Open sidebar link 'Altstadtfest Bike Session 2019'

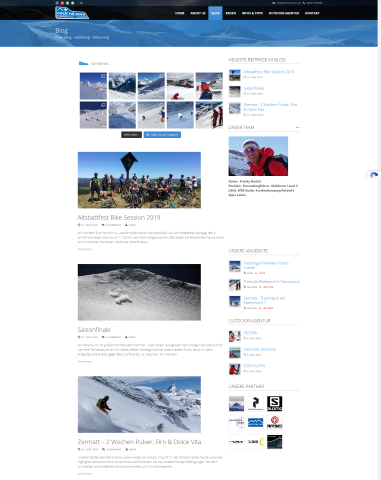coord(269,72)
